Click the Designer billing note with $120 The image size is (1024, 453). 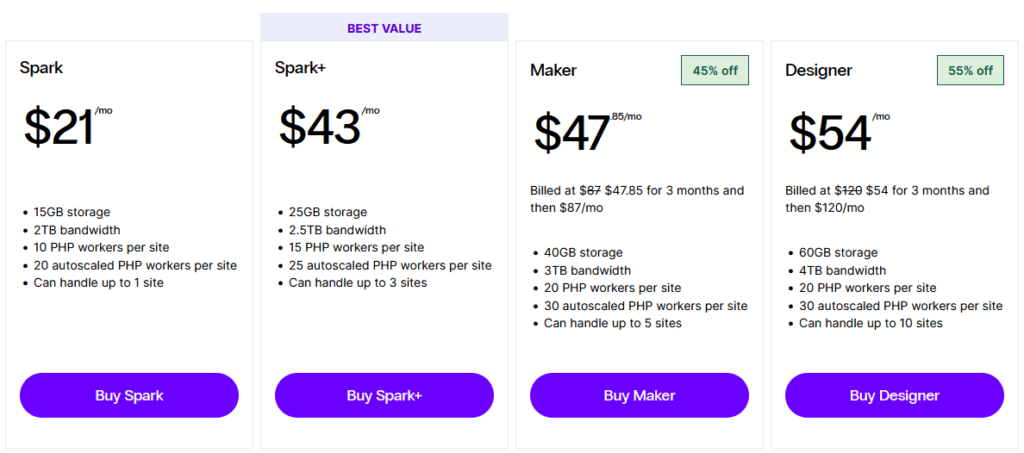[x=887, y=199]
